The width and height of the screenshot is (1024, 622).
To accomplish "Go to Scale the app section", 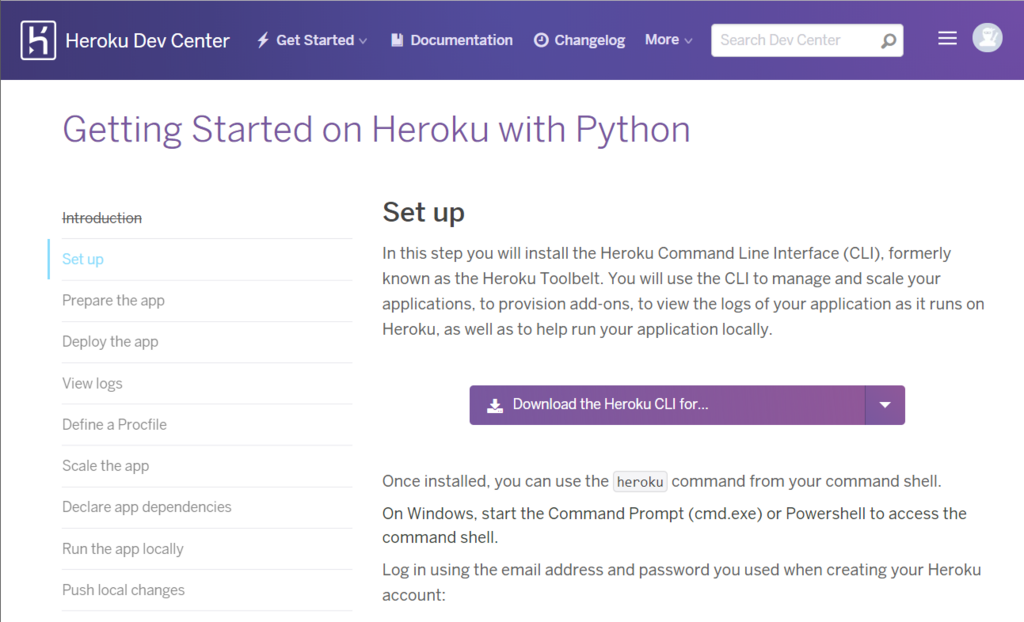I will point(106,466).
